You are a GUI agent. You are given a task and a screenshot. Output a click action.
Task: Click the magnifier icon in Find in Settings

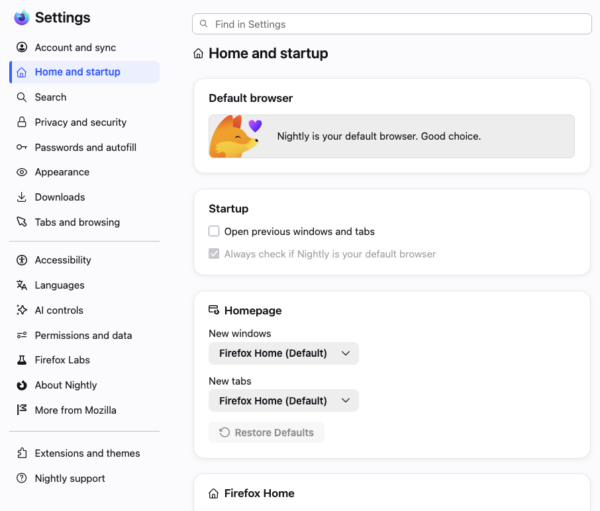204,24
